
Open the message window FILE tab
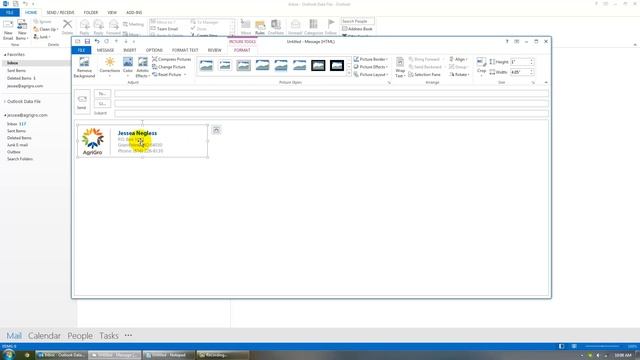point(81,50)
